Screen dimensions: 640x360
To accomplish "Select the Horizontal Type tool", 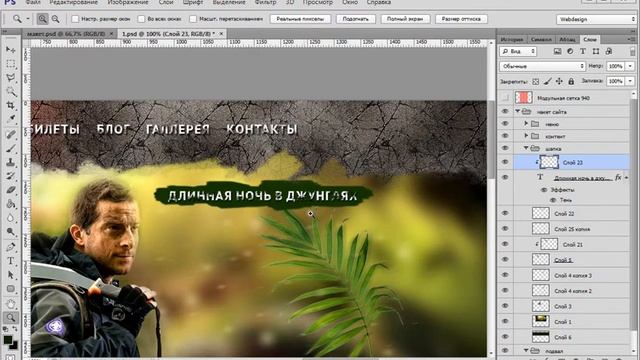I will pos(11,261).
